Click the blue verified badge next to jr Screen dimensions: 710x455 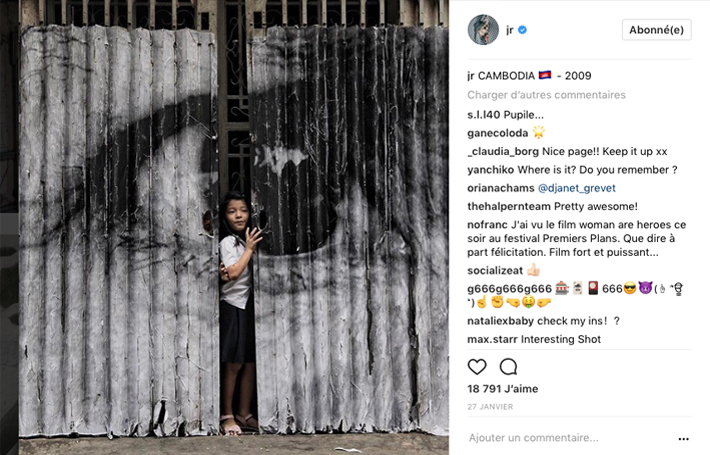coord(522,30)
